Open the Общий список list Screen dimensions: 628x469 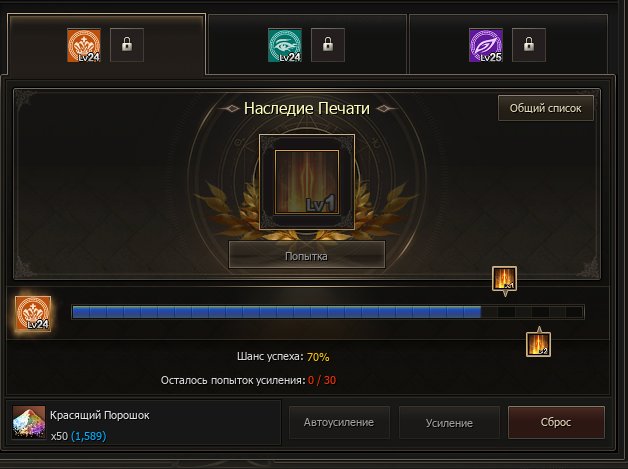545,108
